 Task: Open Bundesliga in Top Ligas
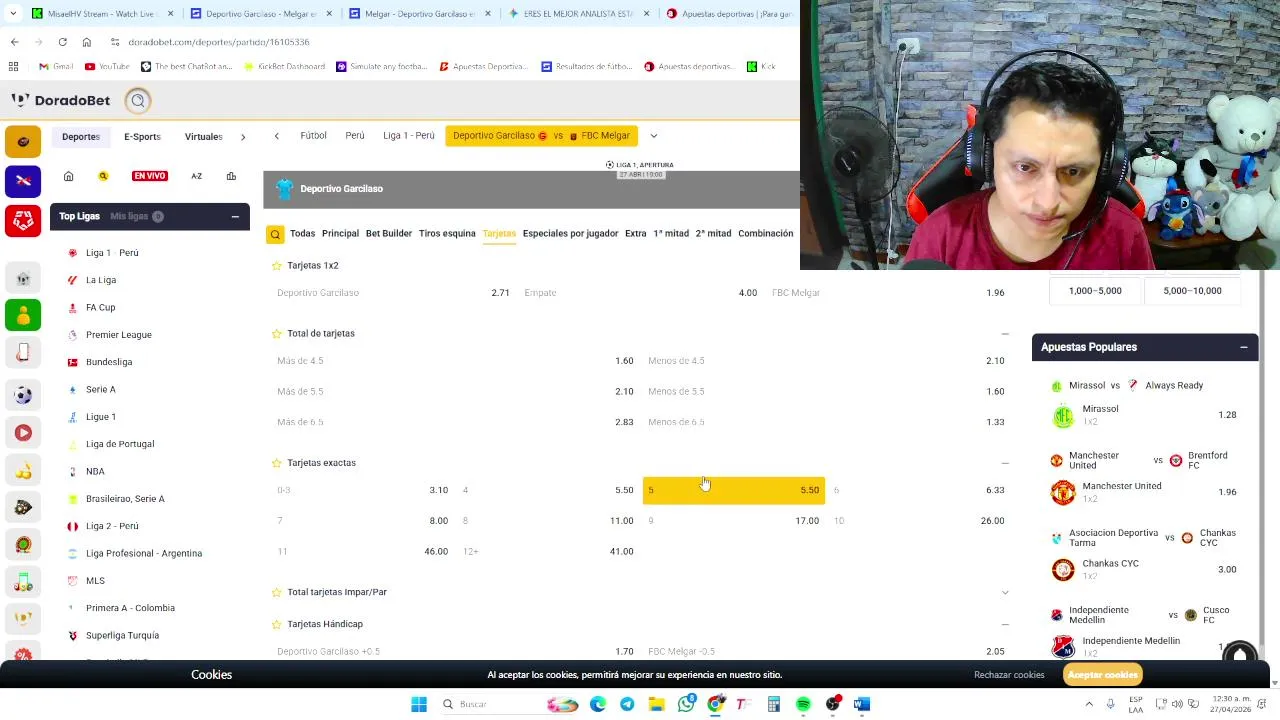click(x=109, y=362)
